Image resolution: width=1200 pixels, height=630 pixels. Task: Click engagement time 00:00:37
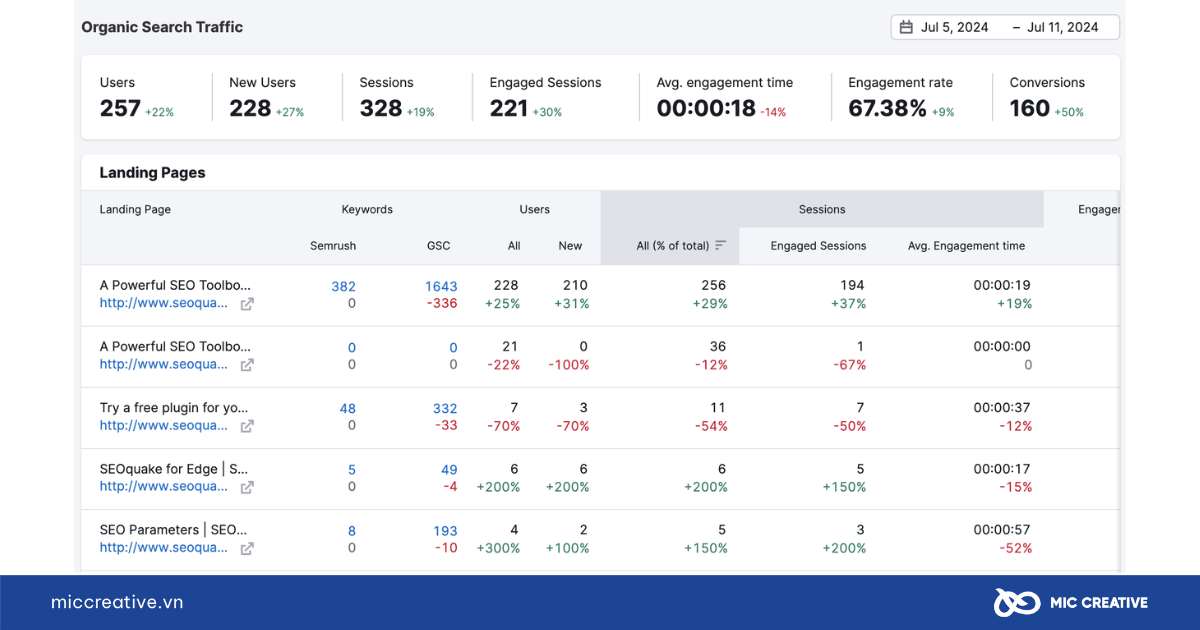pos(1002,408)
